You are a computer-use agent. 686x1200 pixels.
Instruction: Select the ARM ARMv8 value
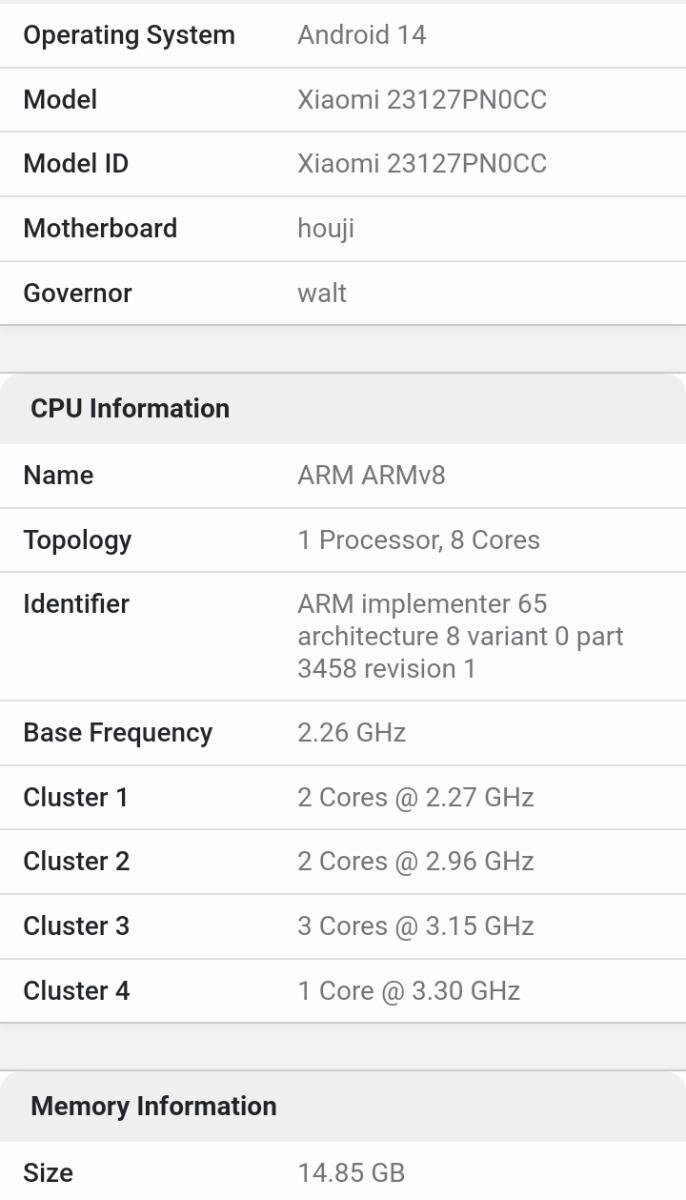(x=371, y=475)
